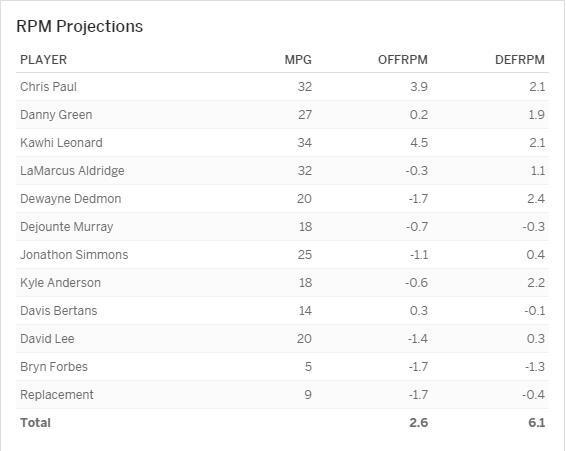Screen dimensions: 566x451
Task: Select Bryn Forbes in the table
Action: pos(54,367)
